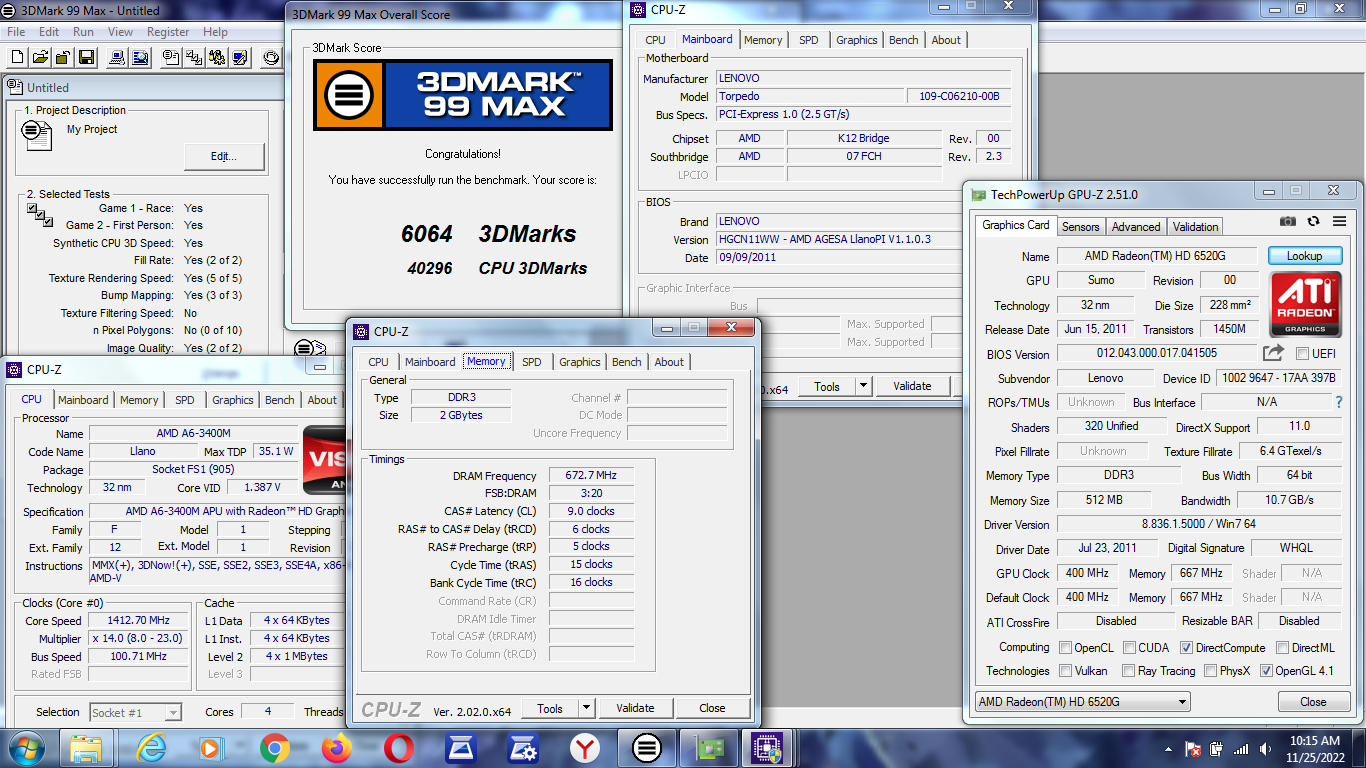Click the floppy disk Save icon in 3DMark
Viewport: 1366px width, 768px height.
click(x=86, y=57)
